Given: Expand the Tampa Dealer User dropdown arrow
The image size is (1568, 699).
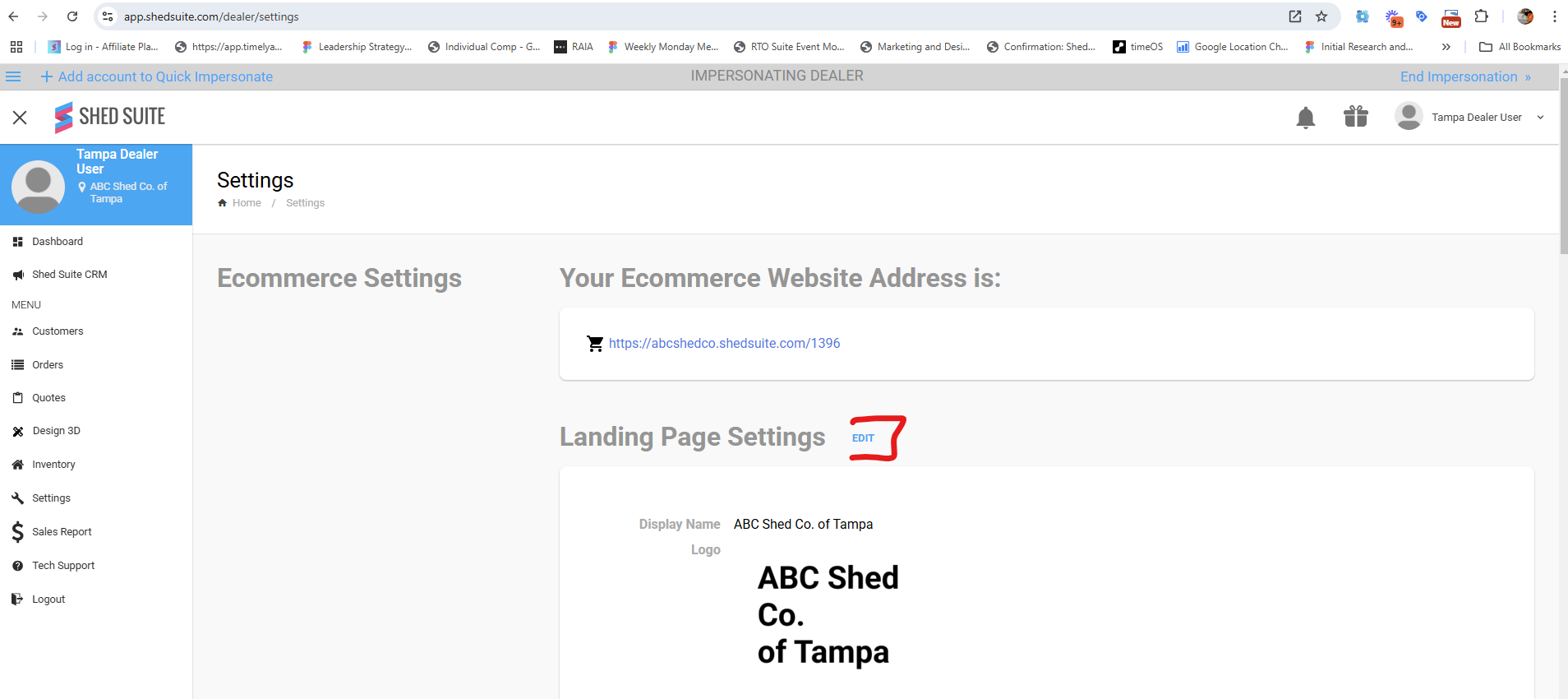Looking at the screenshot, I should (x=1540, y=118).
